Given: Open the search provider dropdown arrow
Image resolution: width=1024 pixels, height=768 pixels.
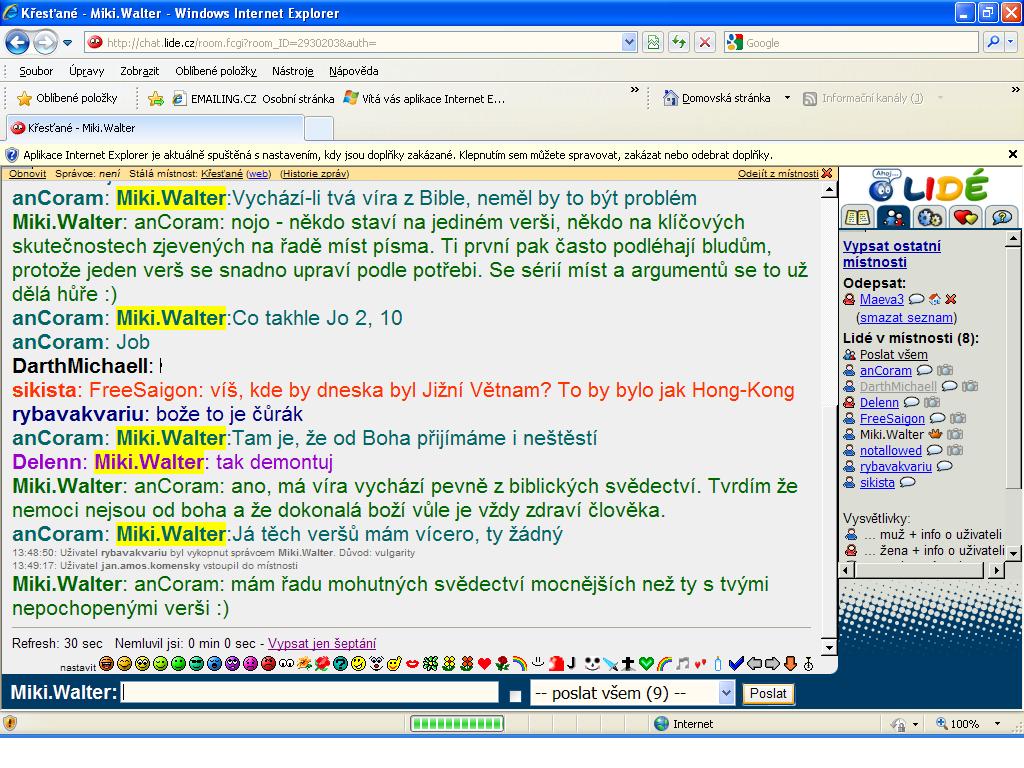Looking at the screenshot, I should (x=1010, y=42).
